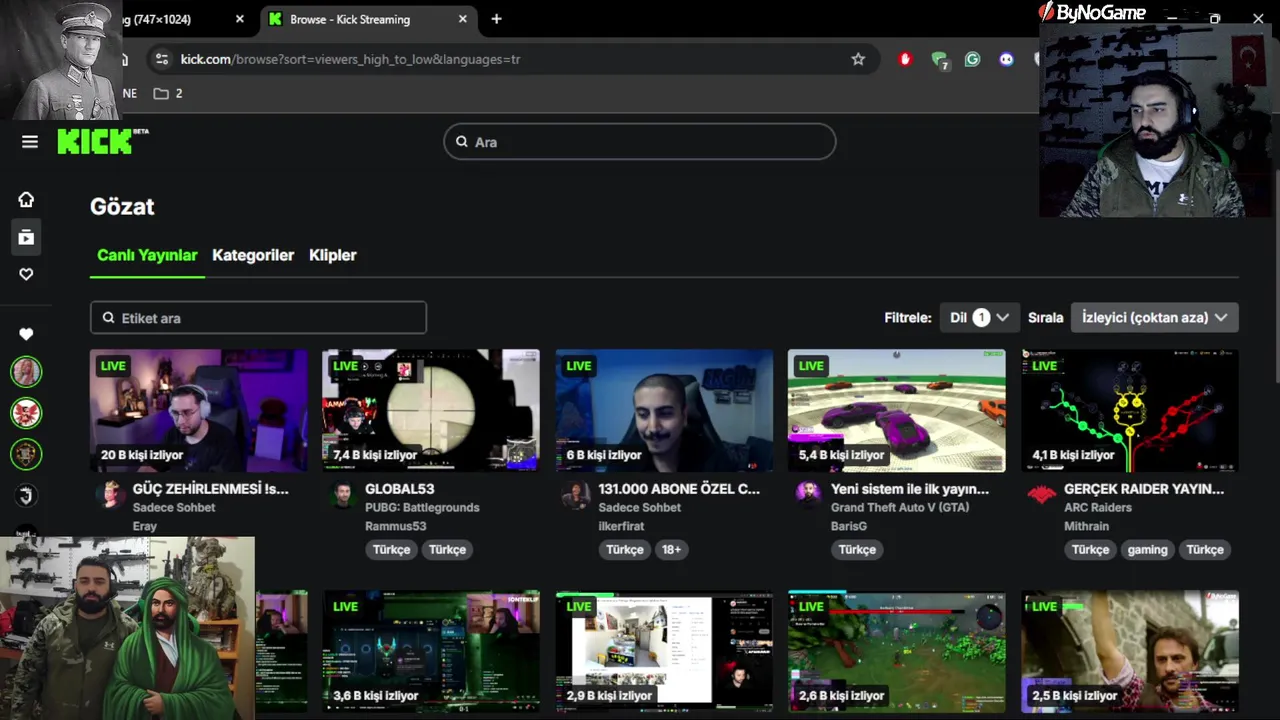
Task: Open Following heart outline icon
Action: coord(26,274)
